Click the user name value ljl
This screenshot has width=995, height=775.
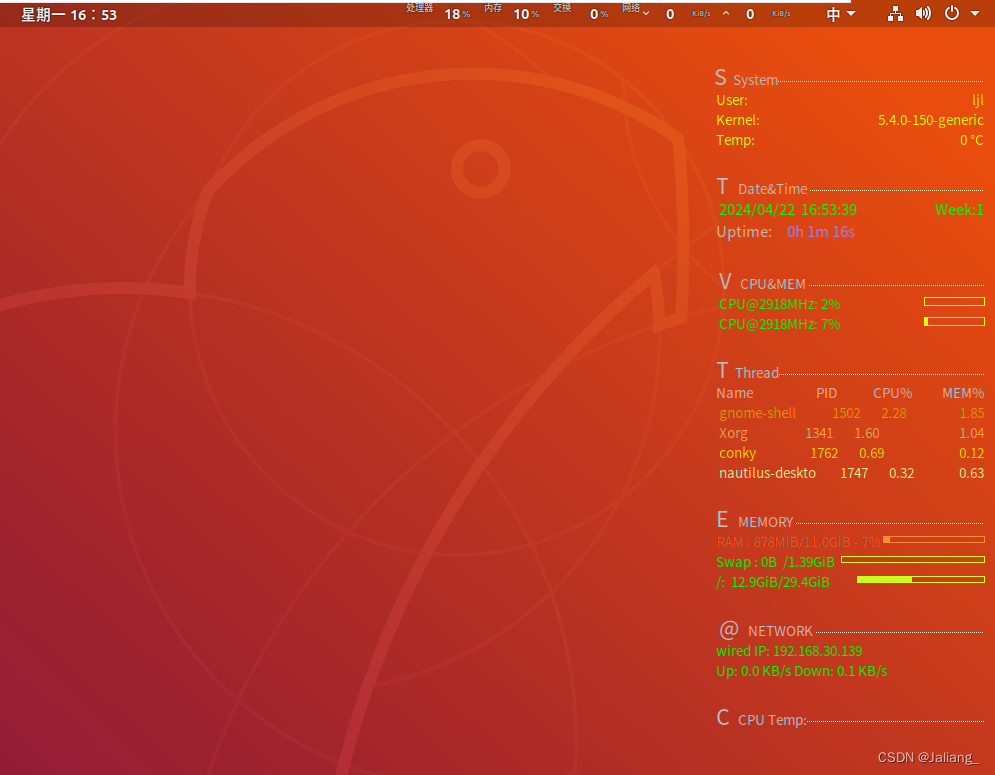[977, 100]
